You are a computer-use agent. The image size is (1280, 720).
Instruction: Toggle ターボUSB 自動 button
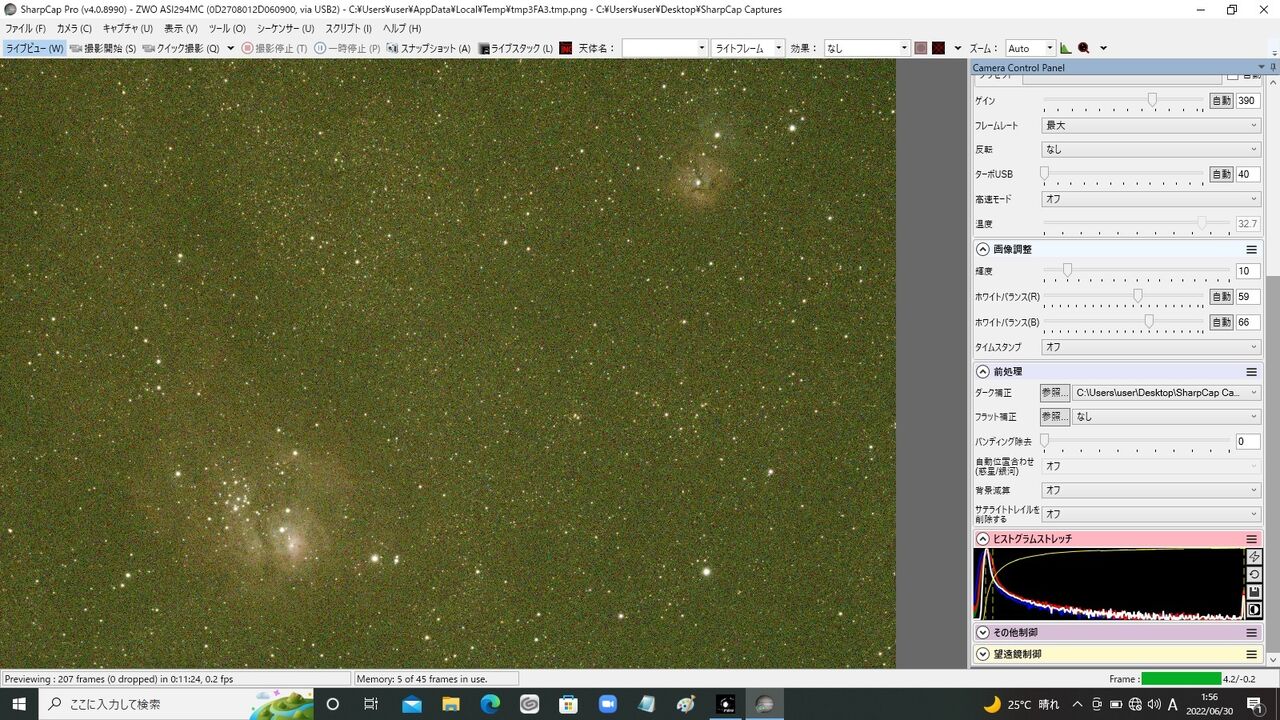(1221, 174)
